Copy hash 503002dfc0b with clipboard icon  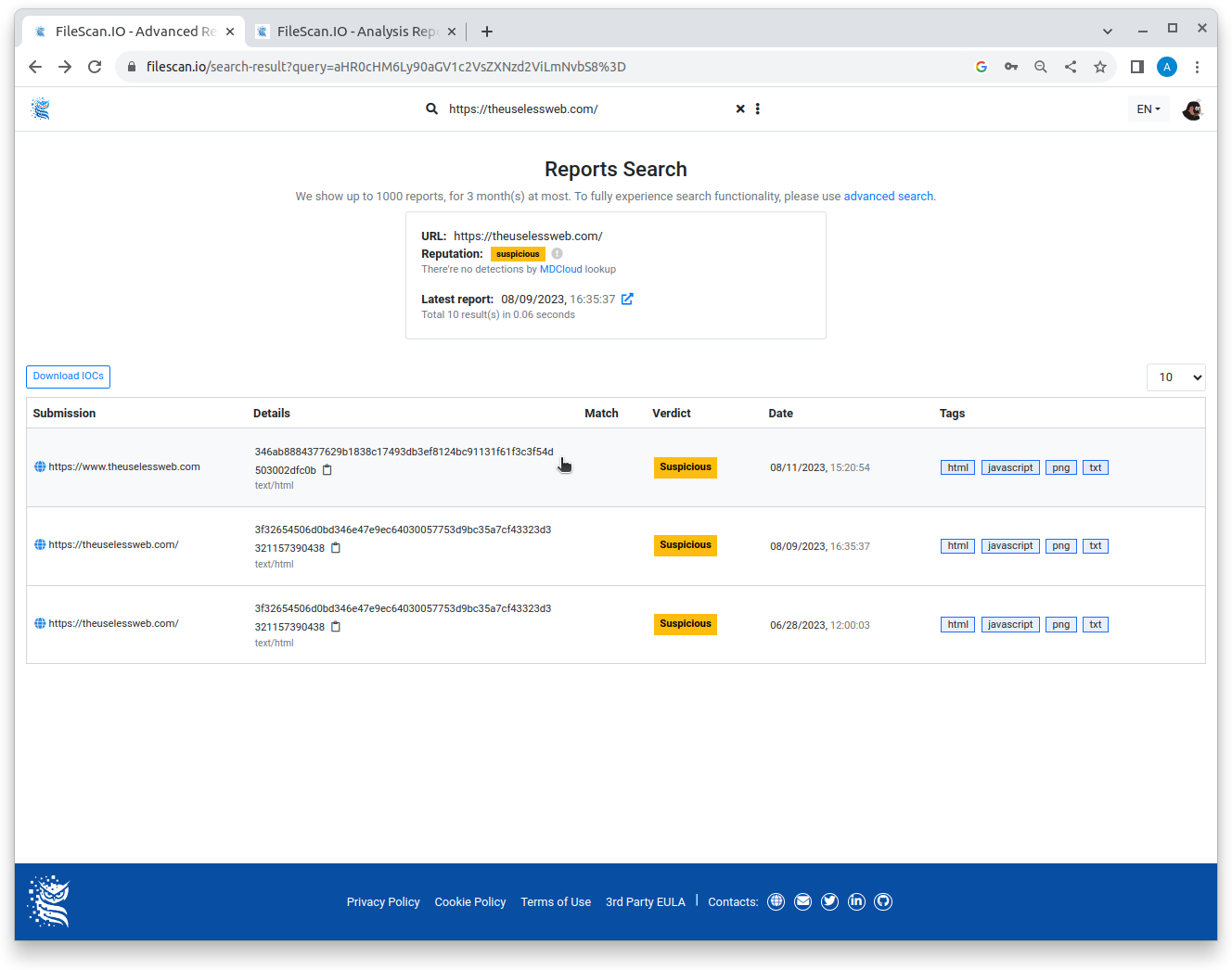pos(327,470)
